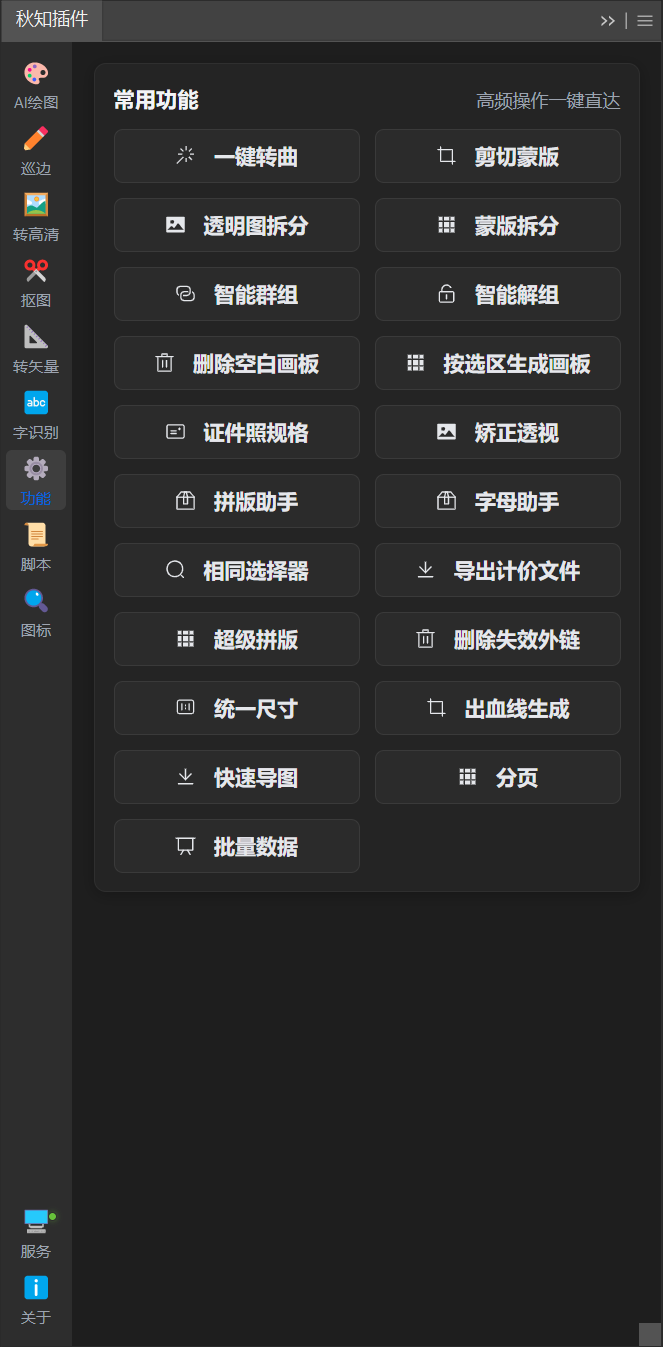
Task: Select the 巡边 pencil tool
Action: (36, 140)
